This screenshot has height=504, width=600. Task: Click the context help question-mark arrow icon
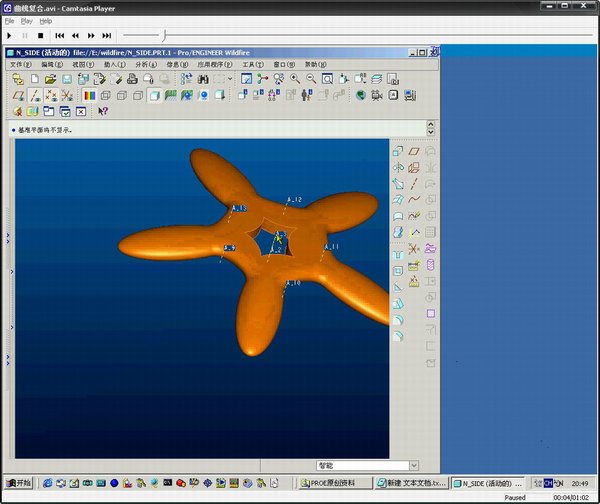(x=102, y=112)
